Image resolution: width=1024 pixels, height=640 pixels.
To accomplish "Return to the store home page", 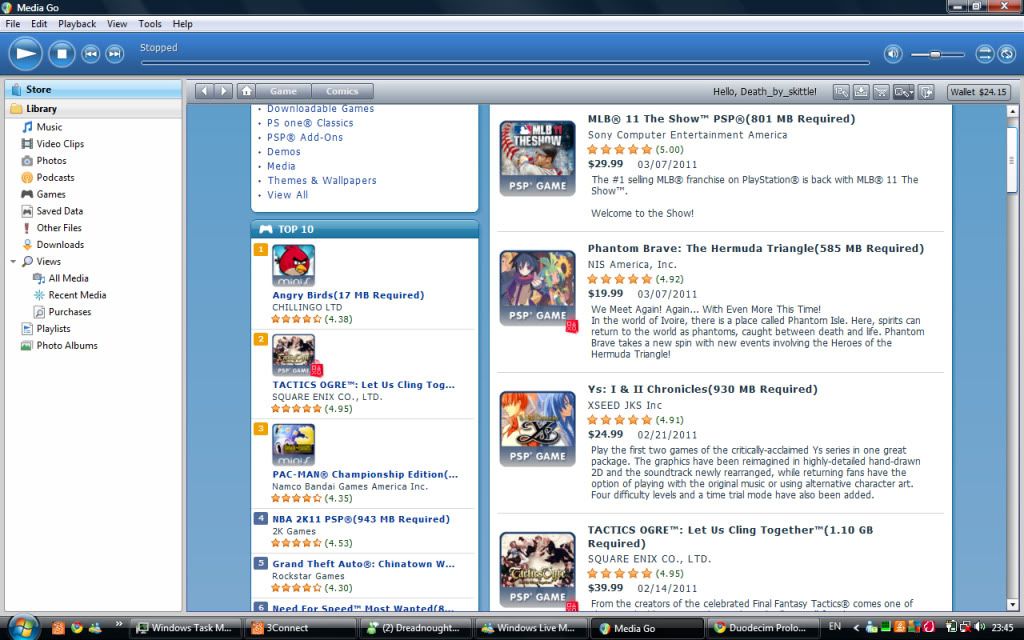I will (246, 91).
